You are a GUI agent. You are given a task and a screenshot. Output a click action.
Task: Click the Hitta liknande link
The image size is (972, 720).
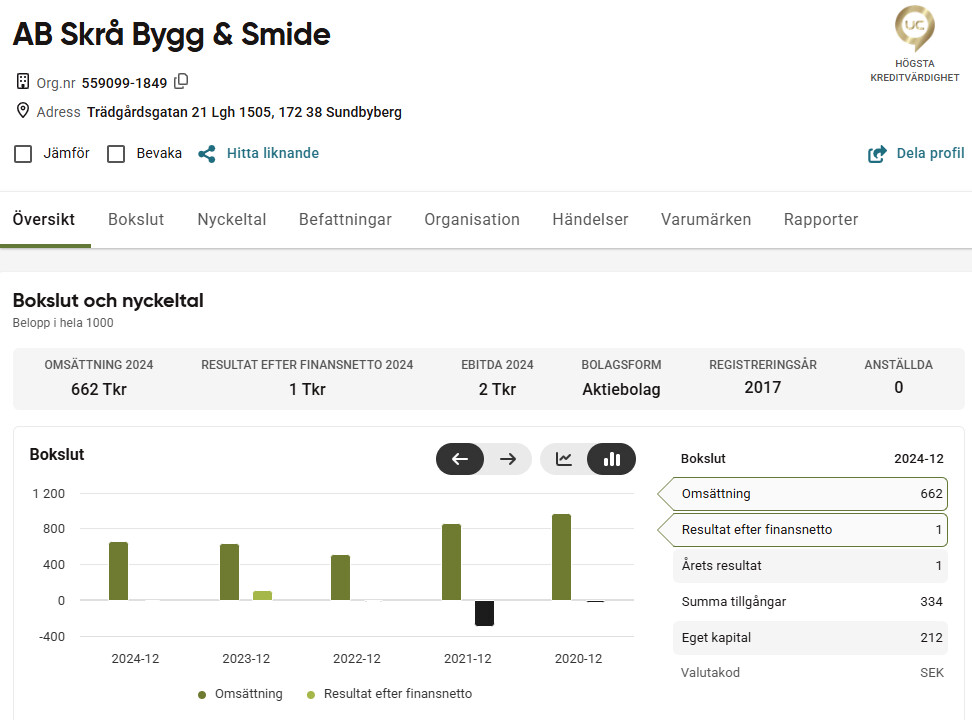272,154
